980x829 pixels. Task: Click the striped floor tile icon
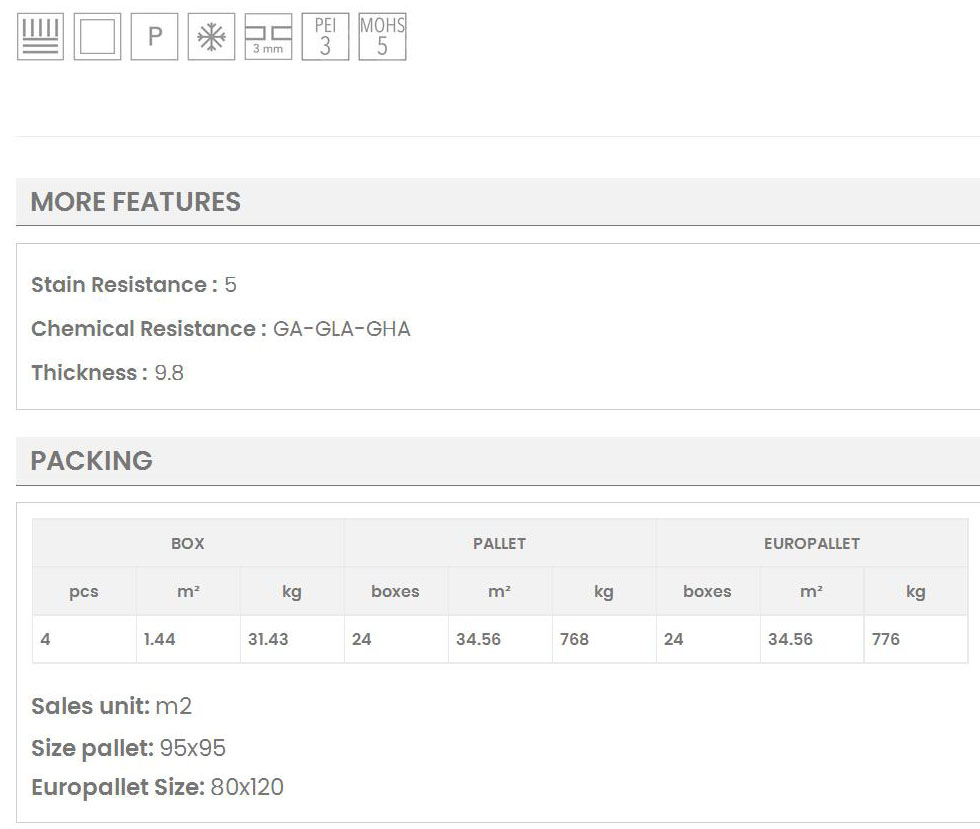(x=40, y=37)
